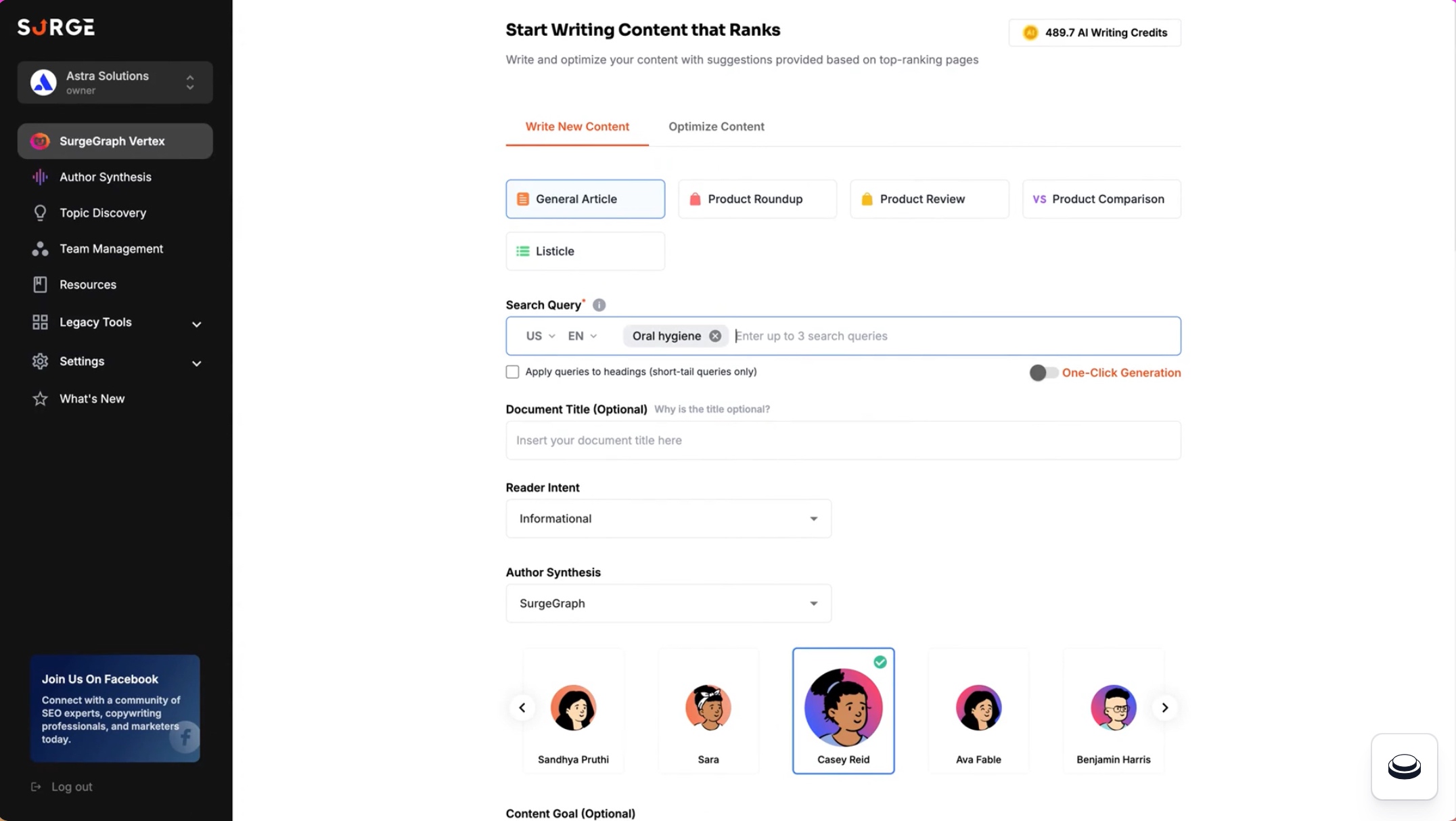This screenshot has height=821, width=1456.
Task: Open the US country selector
Action: click(x=540, y=336)
